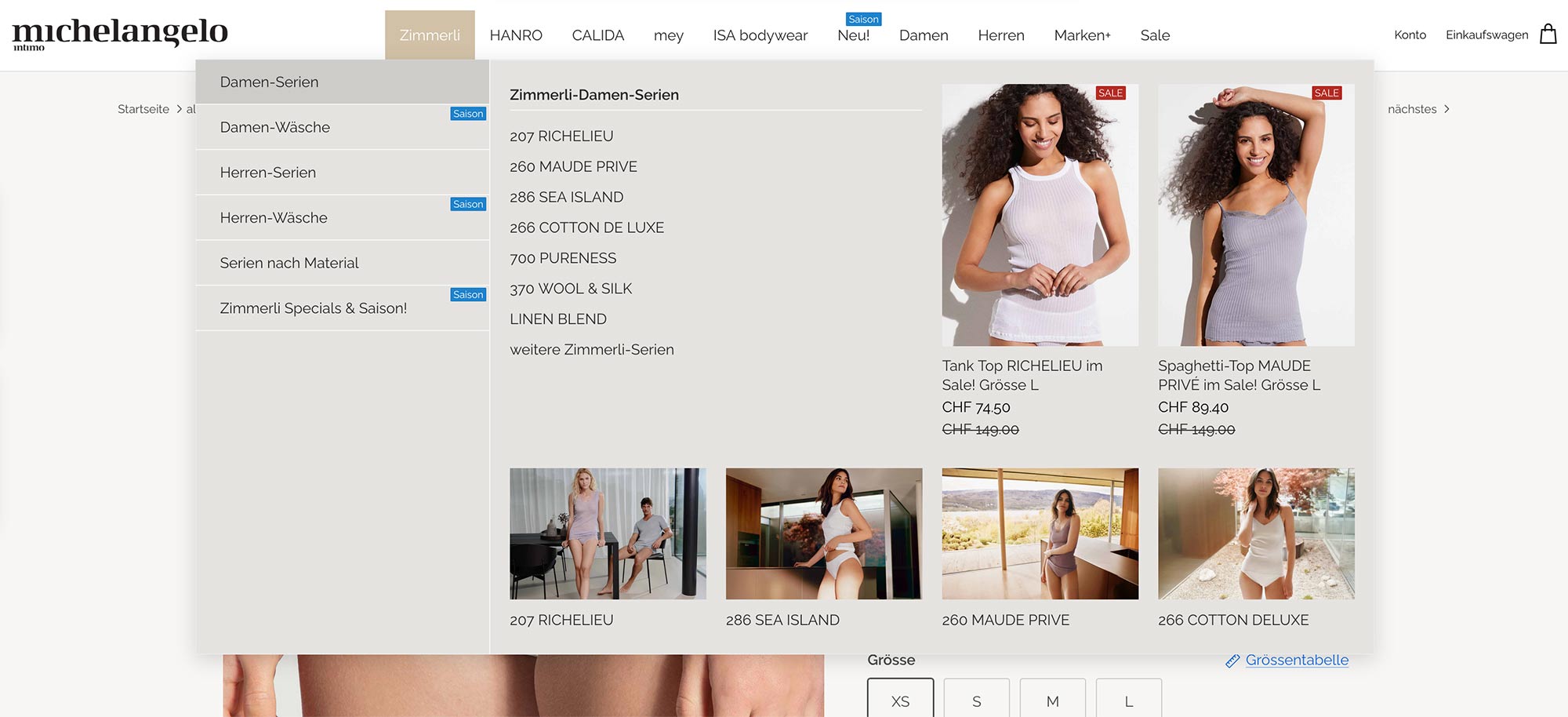Open 260 MAUDE PRIVE series link
Viewport: 1568px width, 717px height.
[573, 167]
